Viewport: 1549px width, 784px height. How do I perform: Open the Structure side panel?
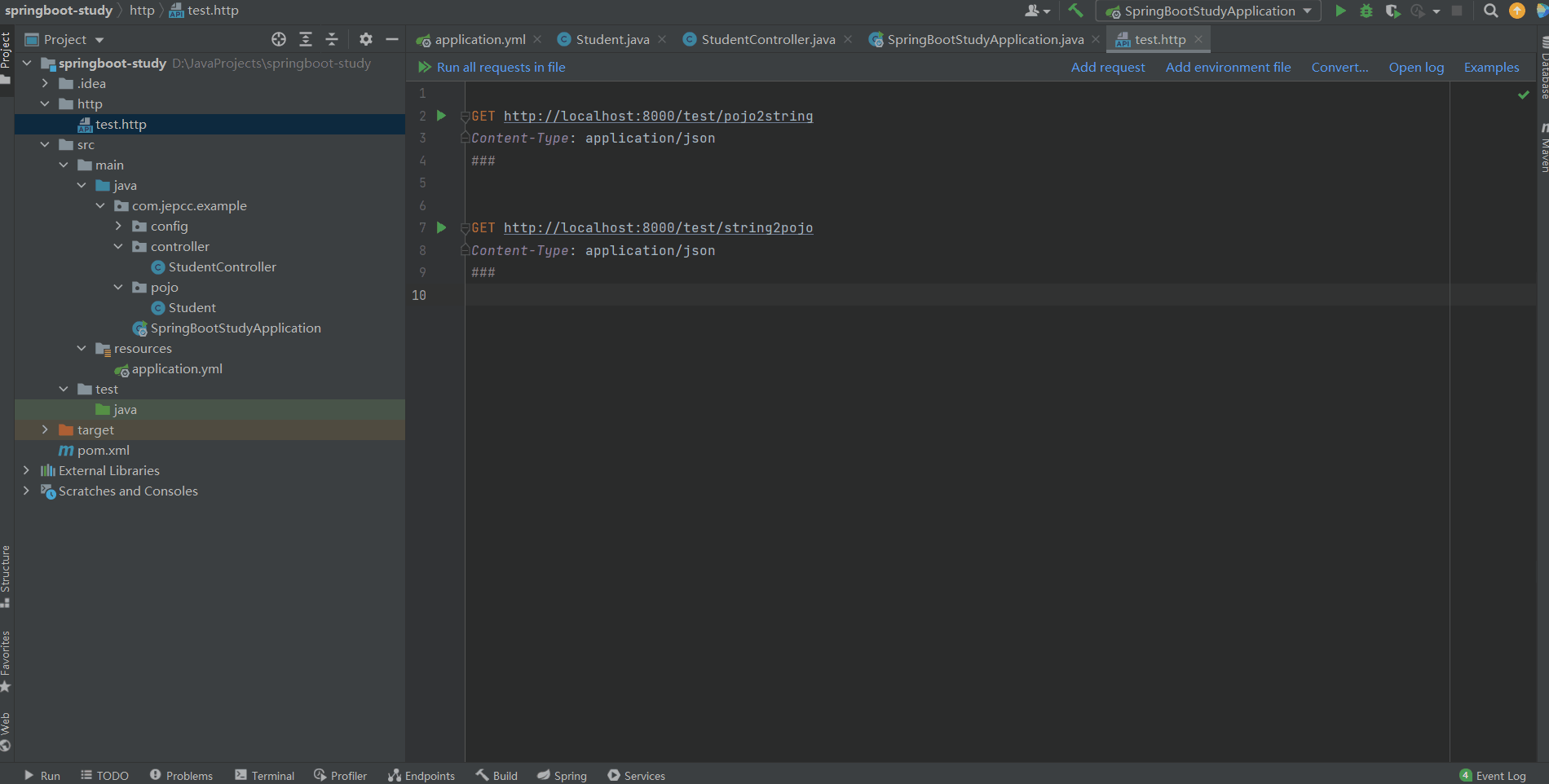[6, 575]
